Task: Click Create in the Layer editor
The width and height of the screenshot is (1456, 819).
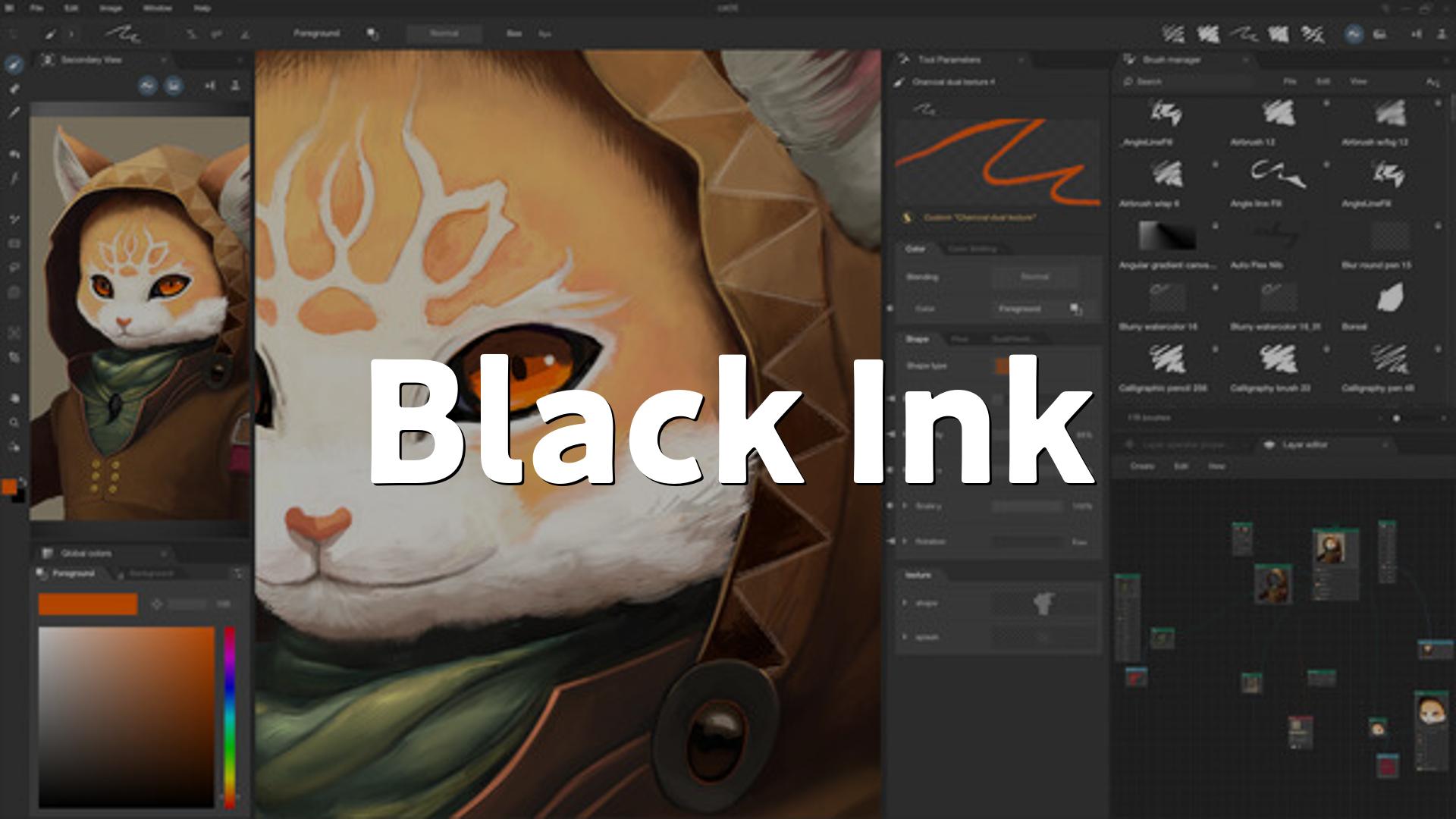Action: 1142,466
